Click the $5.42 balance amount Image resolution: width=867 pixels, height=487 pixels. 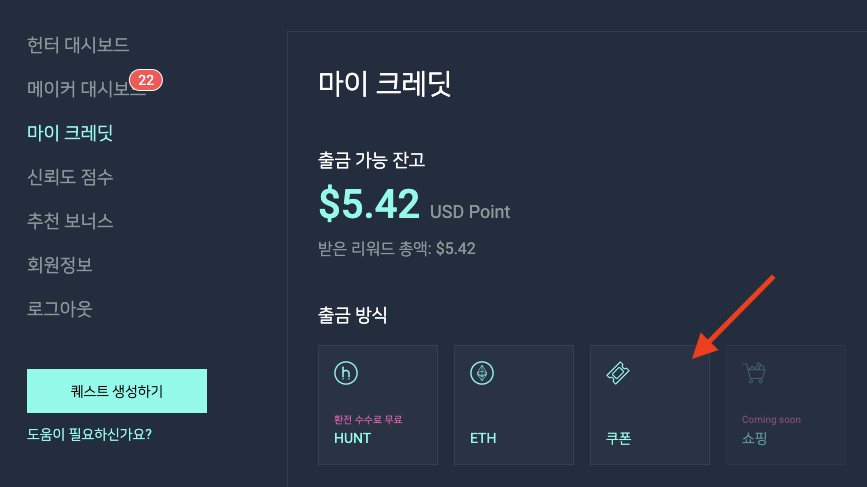coord(369,204)
